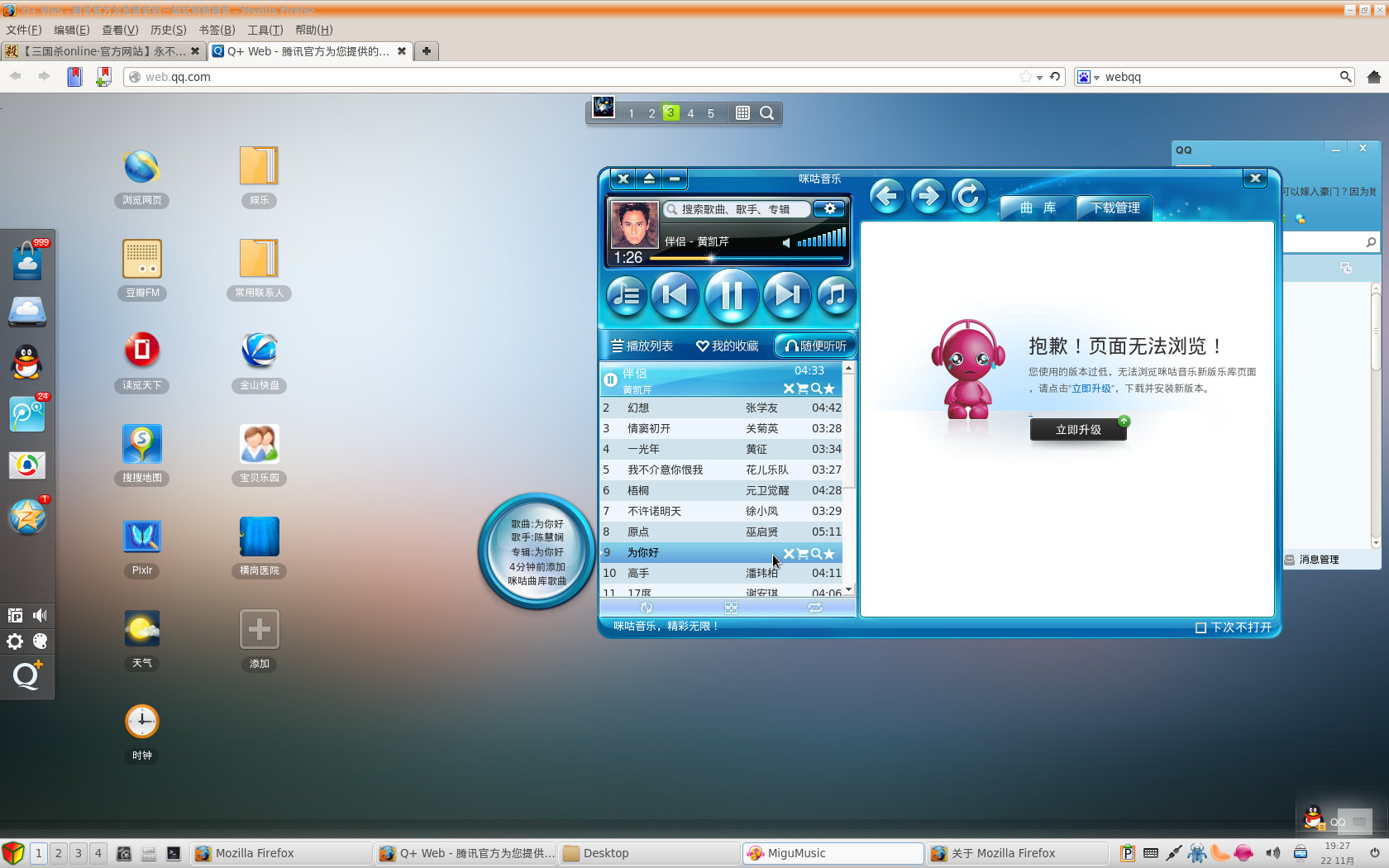Toggle the repeat mode icon below playlist
Screen dimensions: 1389x868
pos(815,608)
